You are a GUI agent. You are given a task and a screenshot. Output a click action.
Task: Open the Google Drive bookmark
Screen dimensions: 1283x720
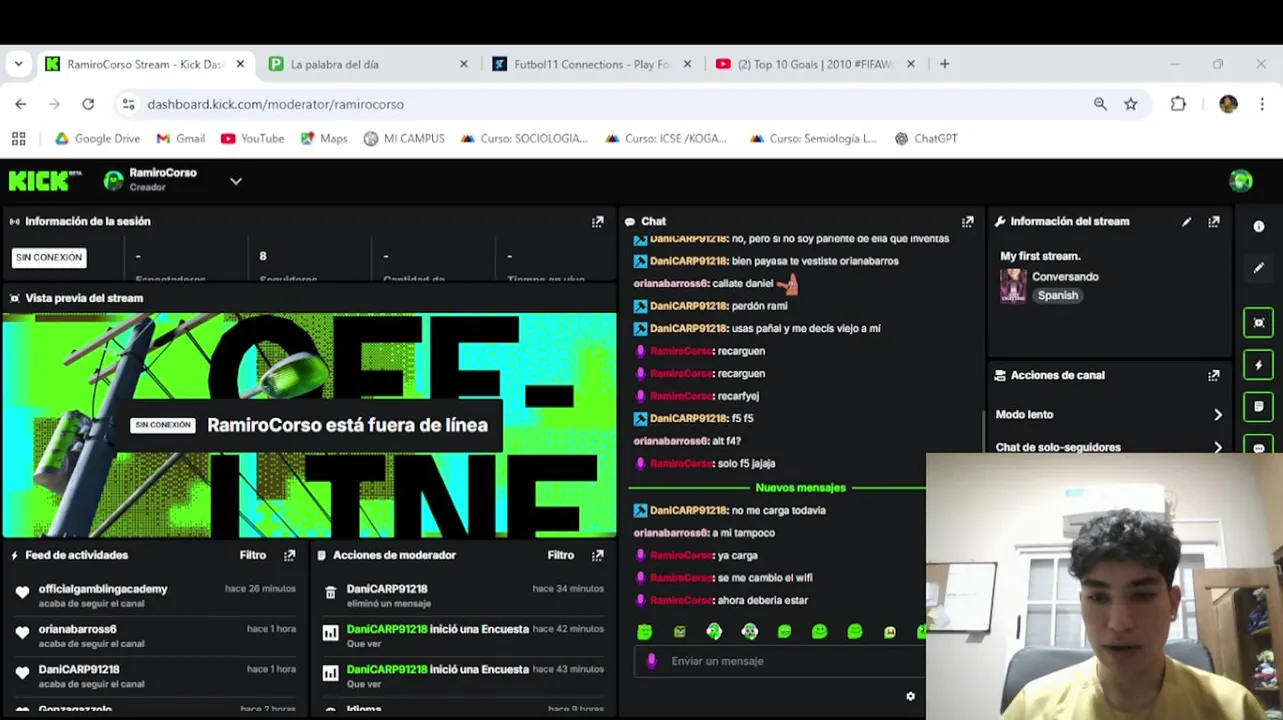click(97, 139)
